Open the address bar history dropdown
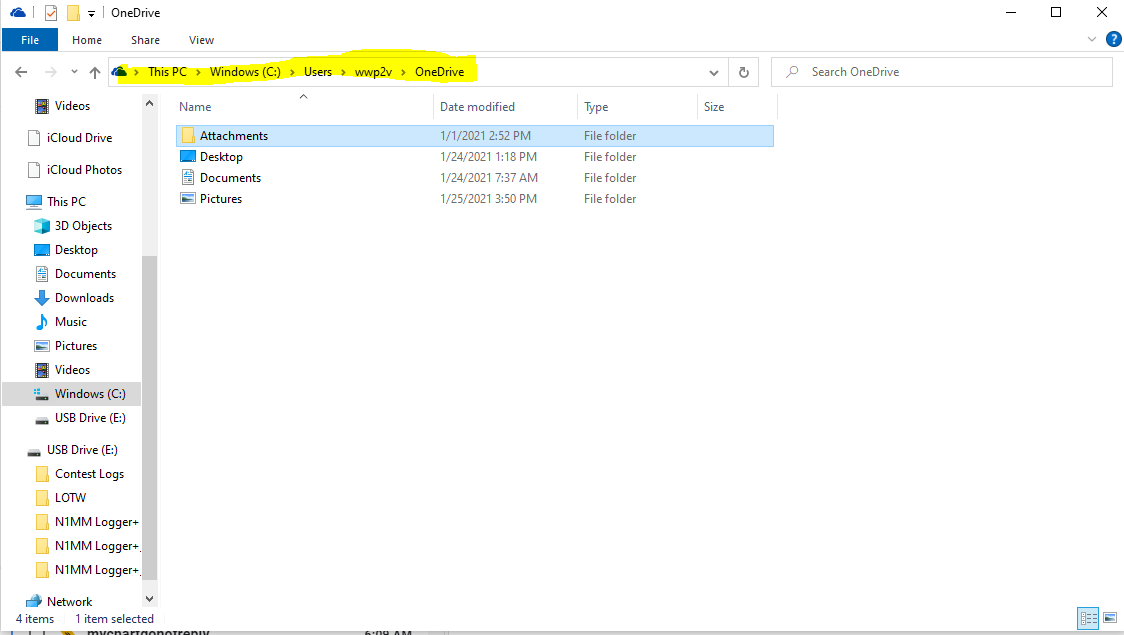This screenshot has width=1124, height=635. [714, 71]
